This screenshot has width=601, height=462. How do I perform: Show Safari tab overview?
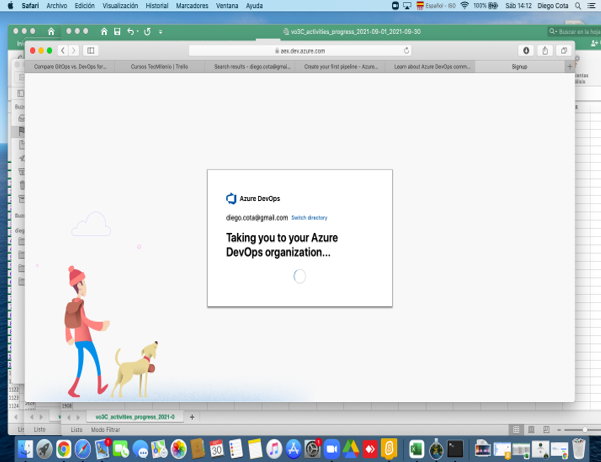point(564,51)
